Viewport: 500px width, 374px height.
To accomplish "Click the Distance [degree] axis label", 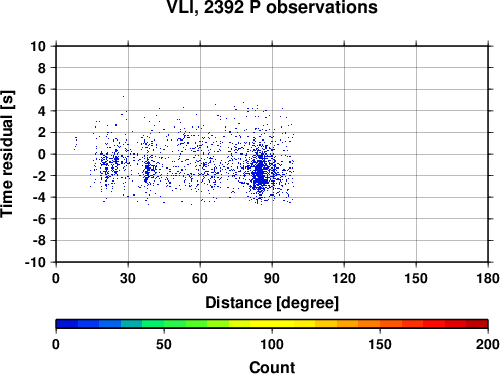I will point(272,303).
